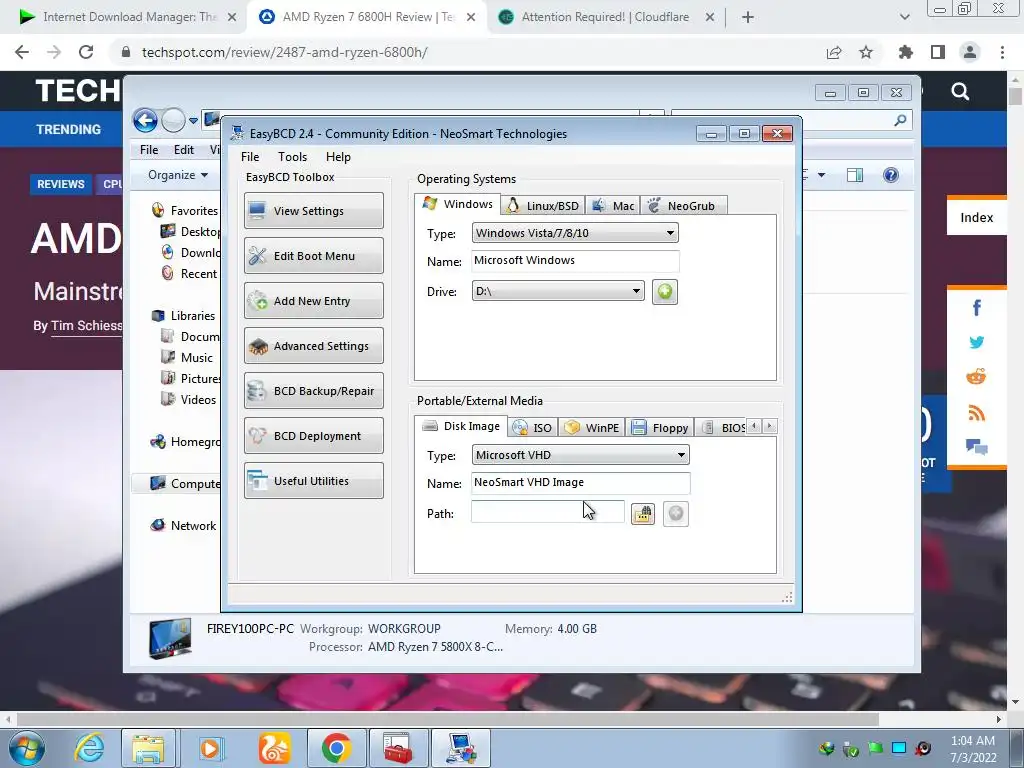Open the Windows Start menu
The image size is (1024, 768).
pos(27,748)
